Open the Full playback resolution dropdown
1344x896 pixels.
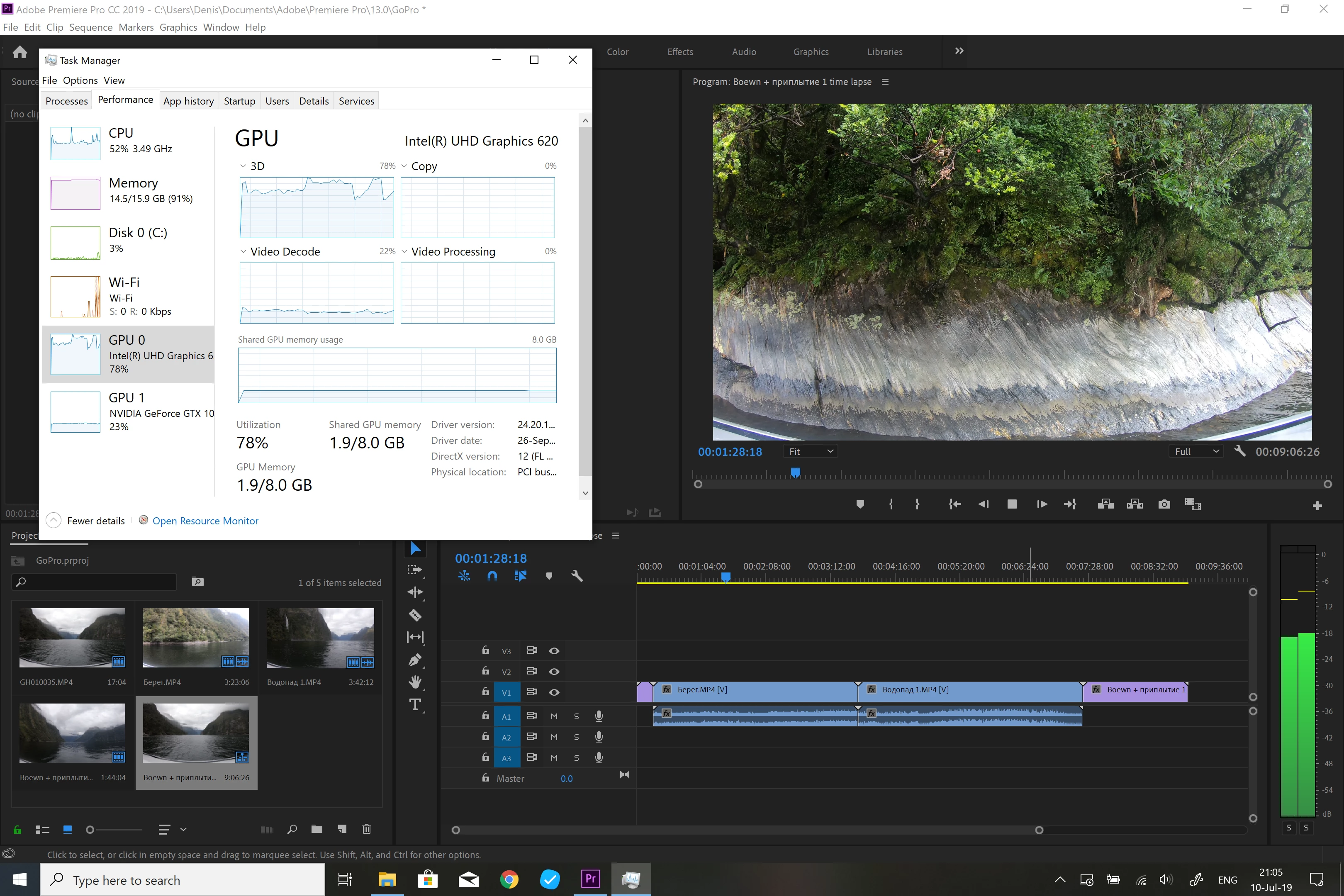click(x=1197, y=451)
